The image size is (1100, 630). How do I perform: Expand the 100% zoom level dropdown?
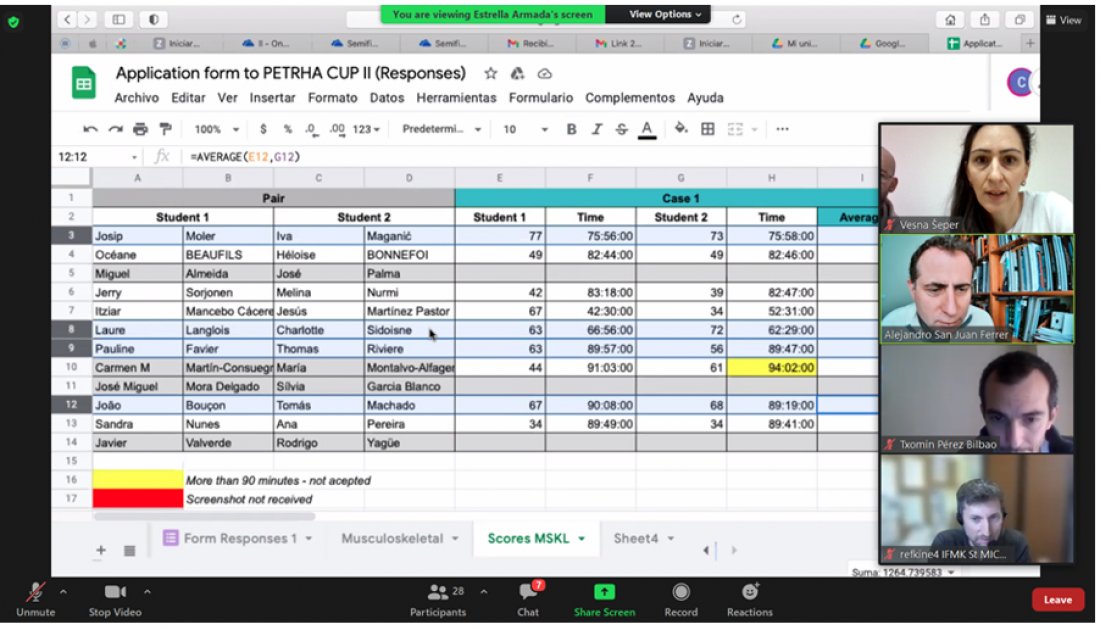(x=217, y=129)
